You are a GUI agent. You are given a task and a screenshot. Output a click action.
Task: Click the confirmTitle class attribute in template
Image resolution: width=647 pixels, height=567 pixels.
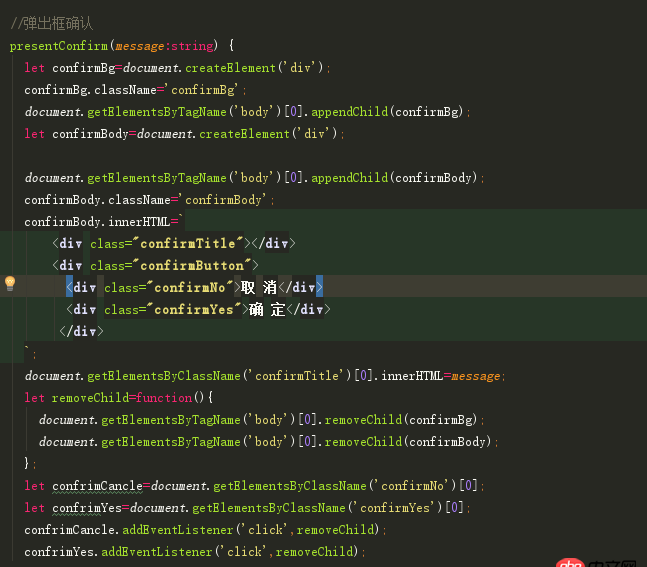click(x=167, y=243)
